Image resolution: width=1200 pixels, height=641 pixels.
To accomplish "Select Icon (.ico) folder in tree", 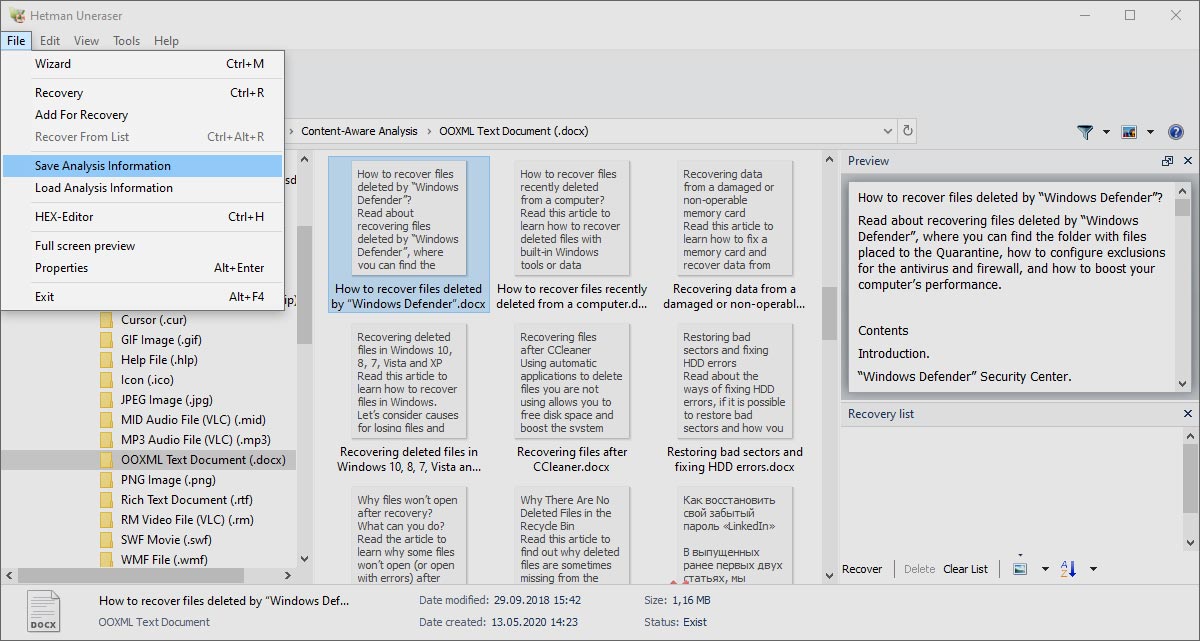I will (146, 380).
